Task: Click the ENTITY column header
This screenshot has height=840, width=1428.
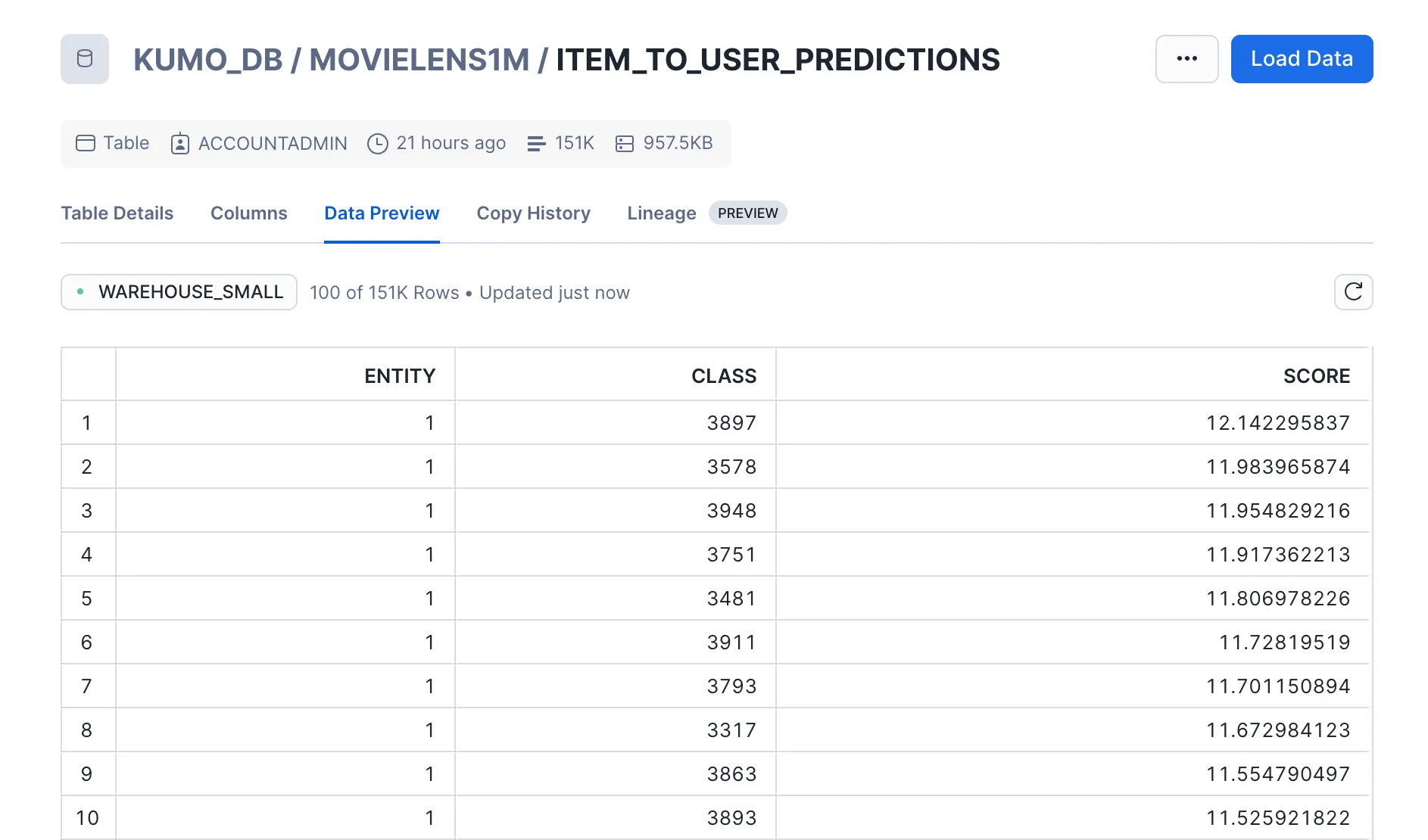Action: coord(400,376)
